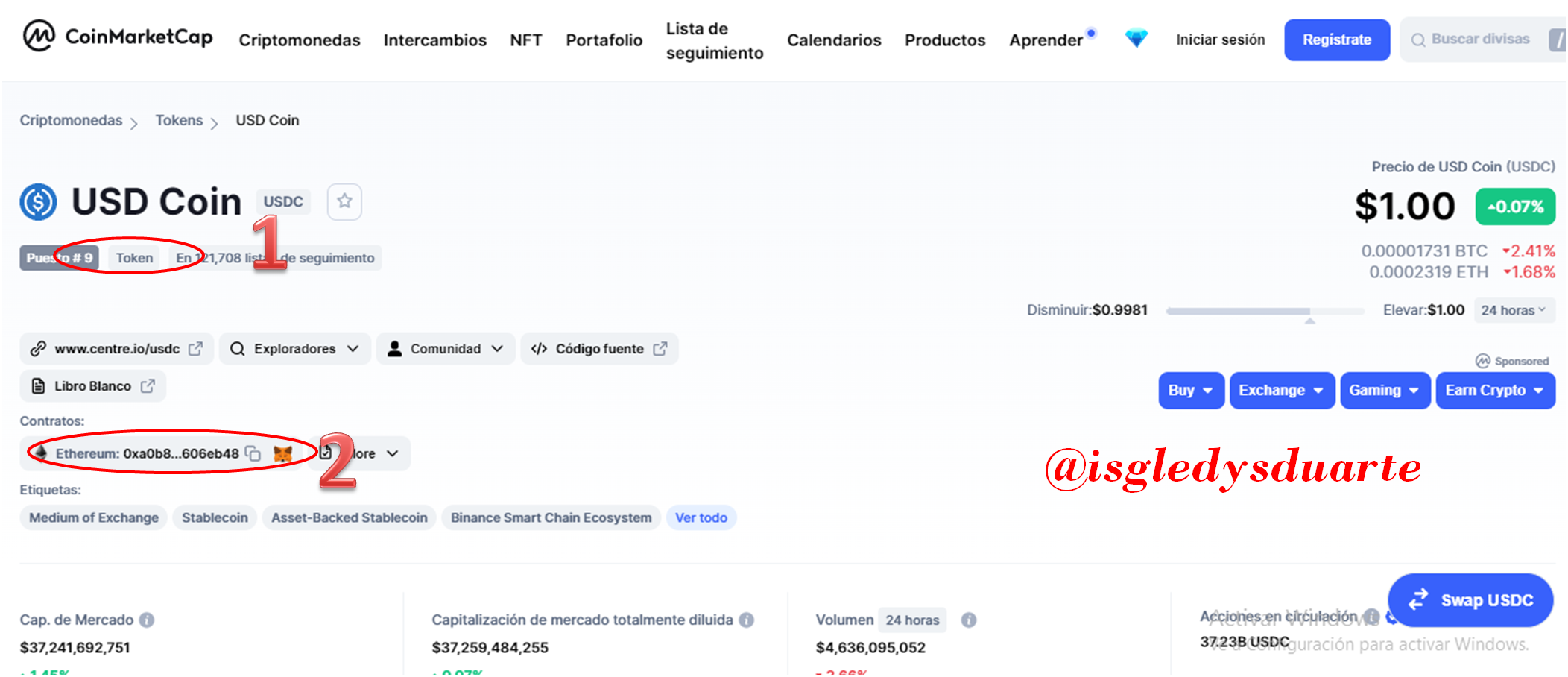Open the 24 horas price range dropdown

(1514, 310)
